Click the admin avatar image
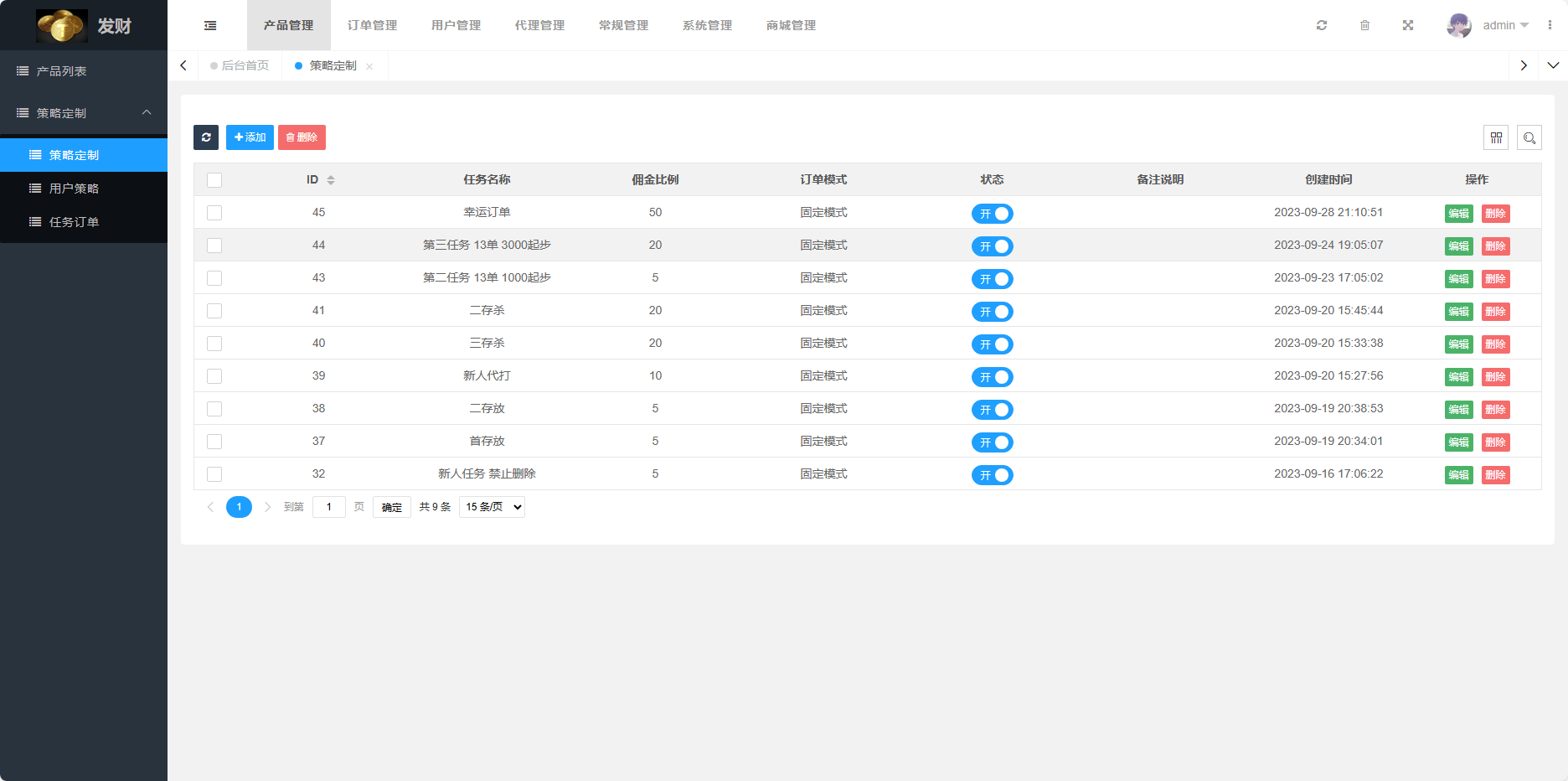 click(1459, 25)
